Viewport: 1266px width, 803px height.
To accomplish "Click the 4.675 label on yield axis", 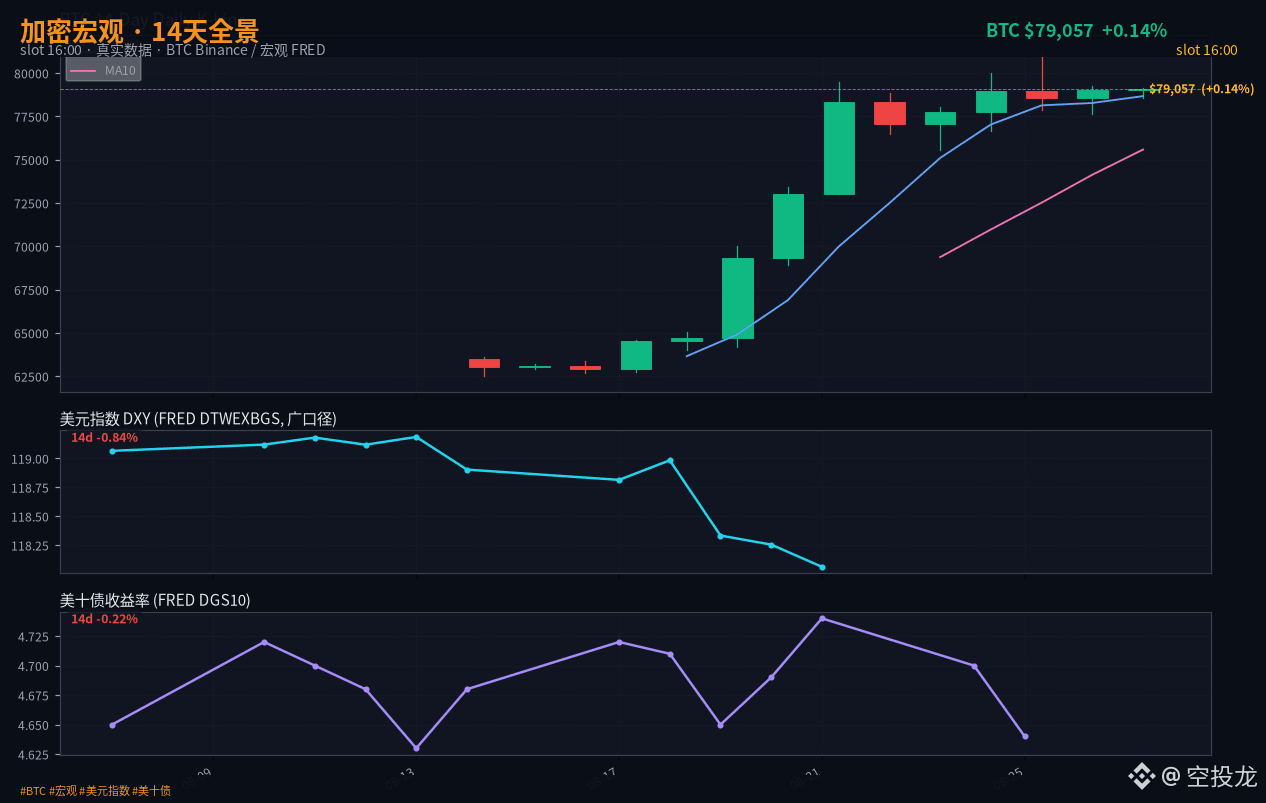I will 32,696.
